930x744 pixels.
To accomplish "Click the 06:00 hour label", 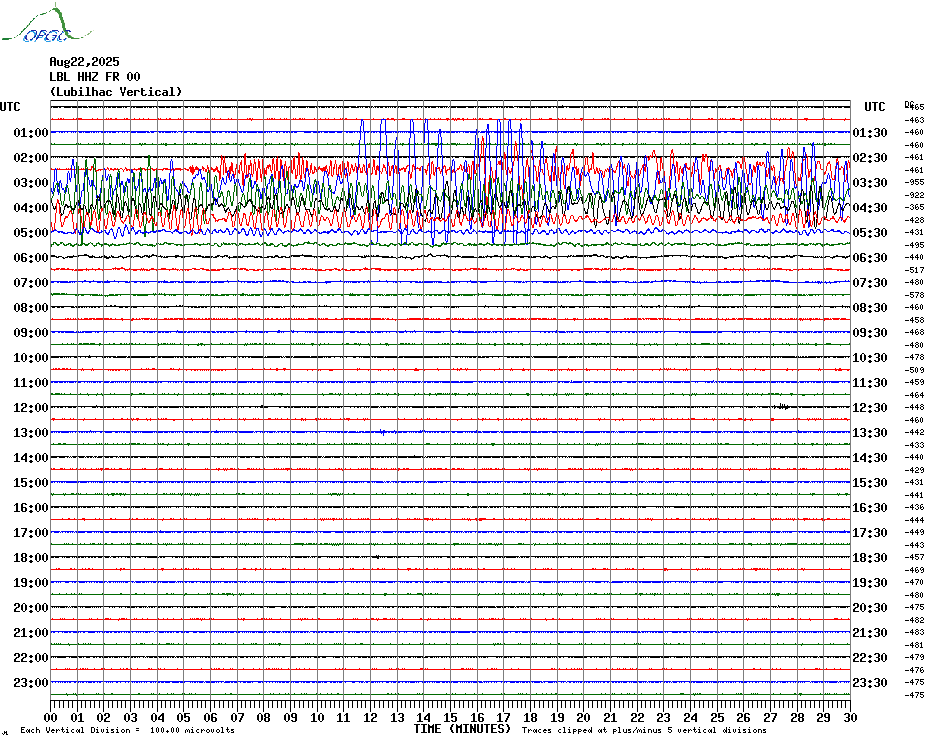I will [31, 257].
